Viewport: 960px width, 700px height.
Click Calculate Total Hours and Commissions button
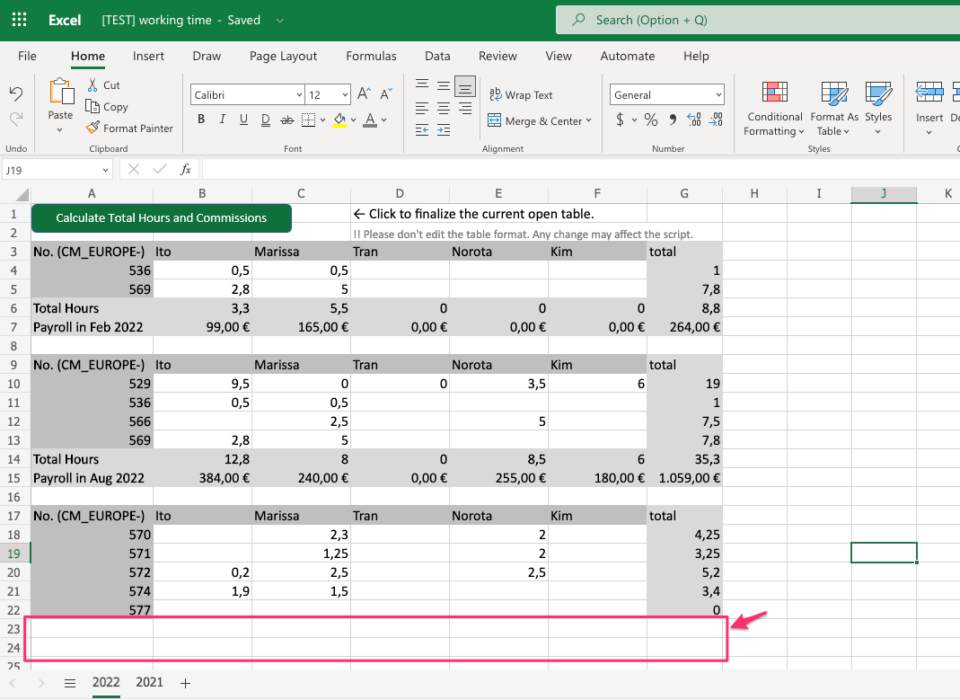coord(161,218)
